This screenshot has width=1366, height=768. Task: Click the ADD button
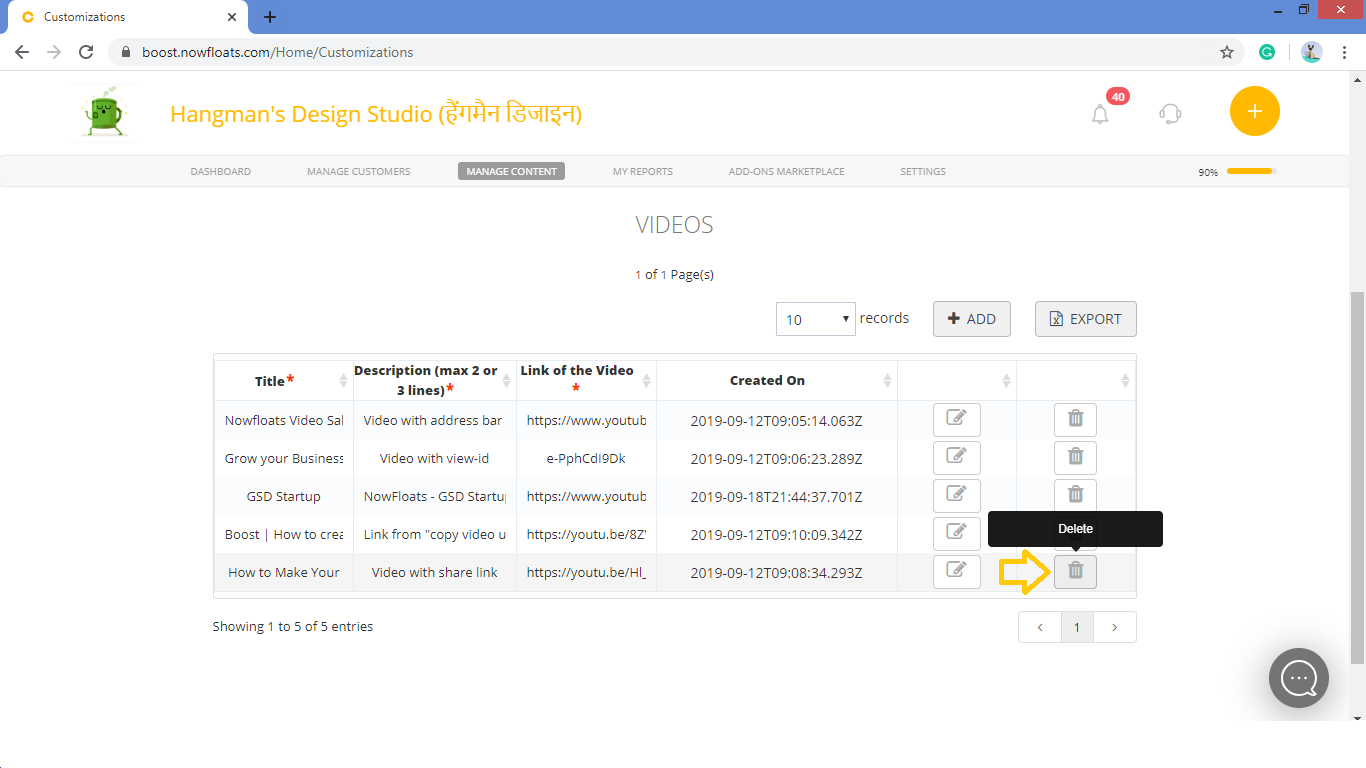click(x=971, y=318)
